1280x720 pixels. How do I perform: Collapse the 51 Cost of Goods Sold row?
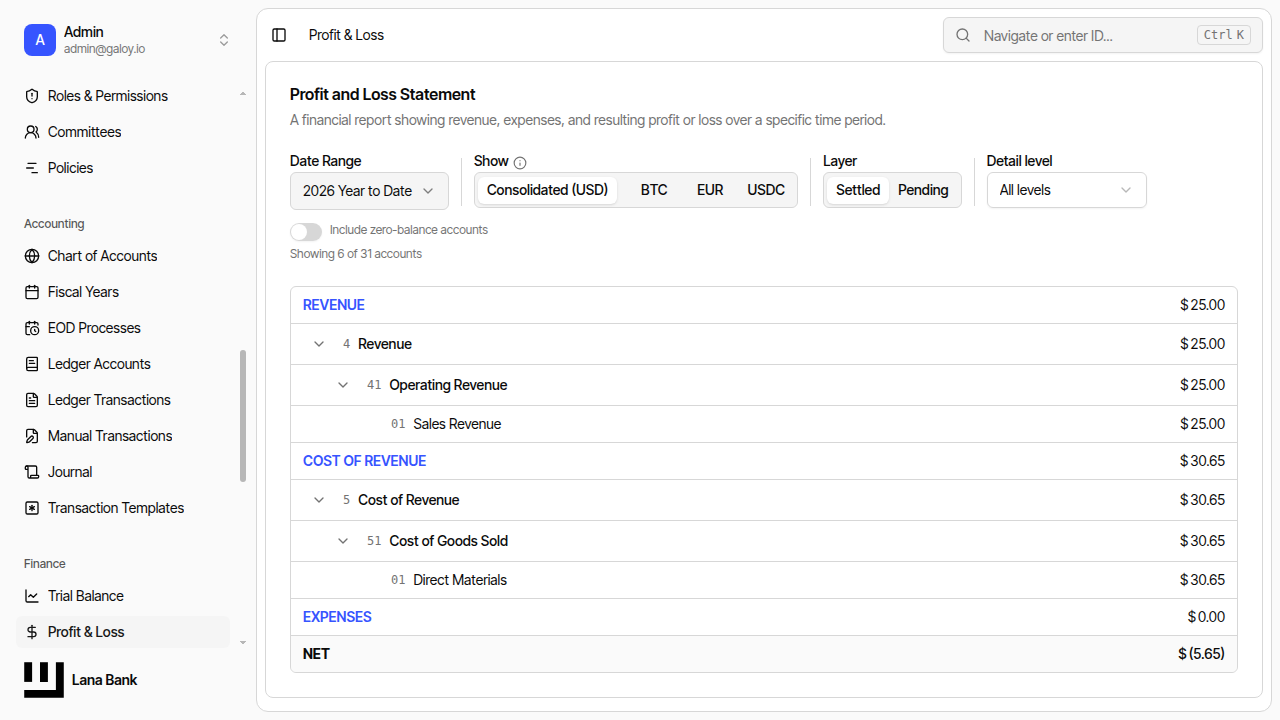coord(343,541)
